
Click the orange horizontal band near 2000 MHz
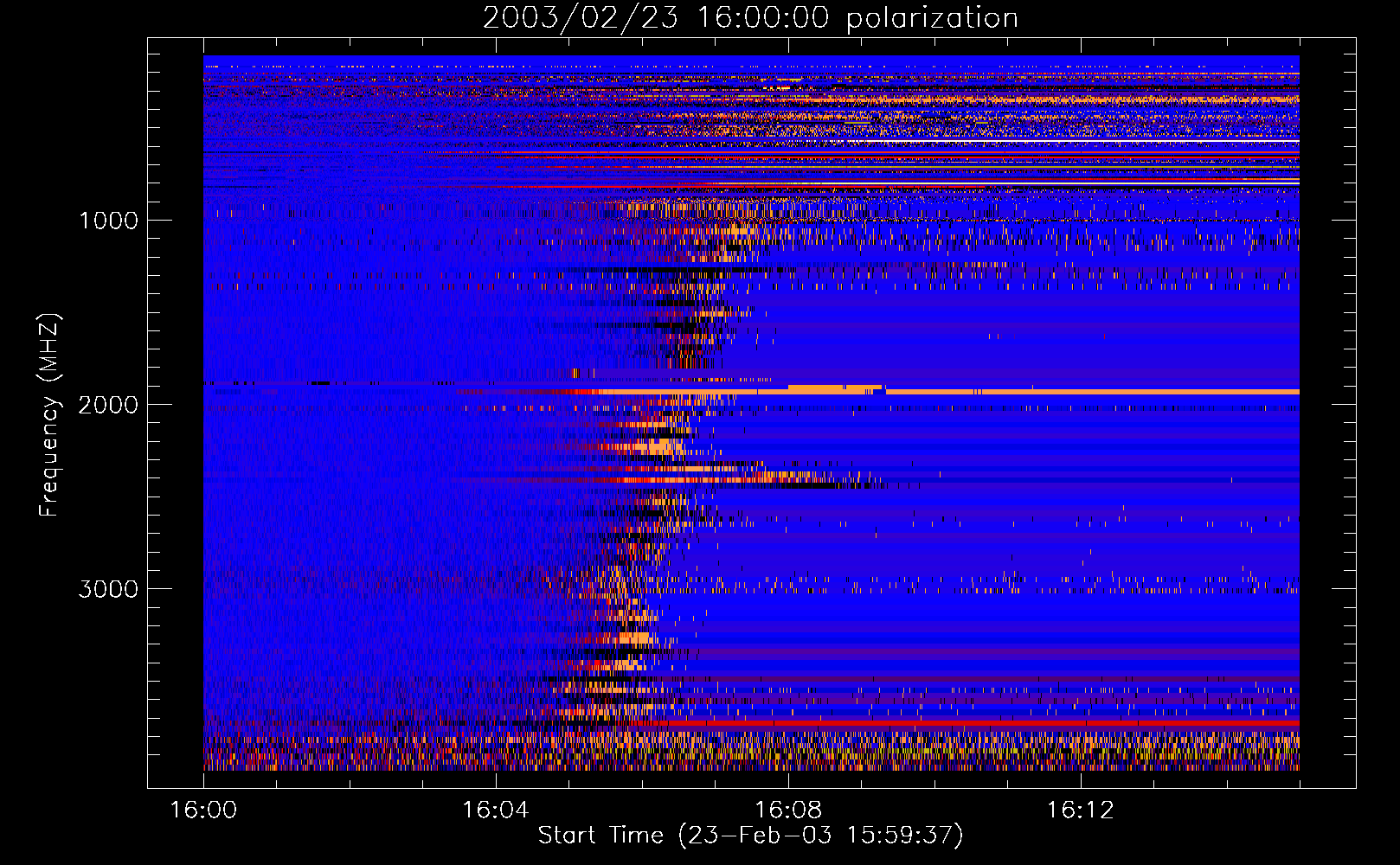click(x=943, y=392)
